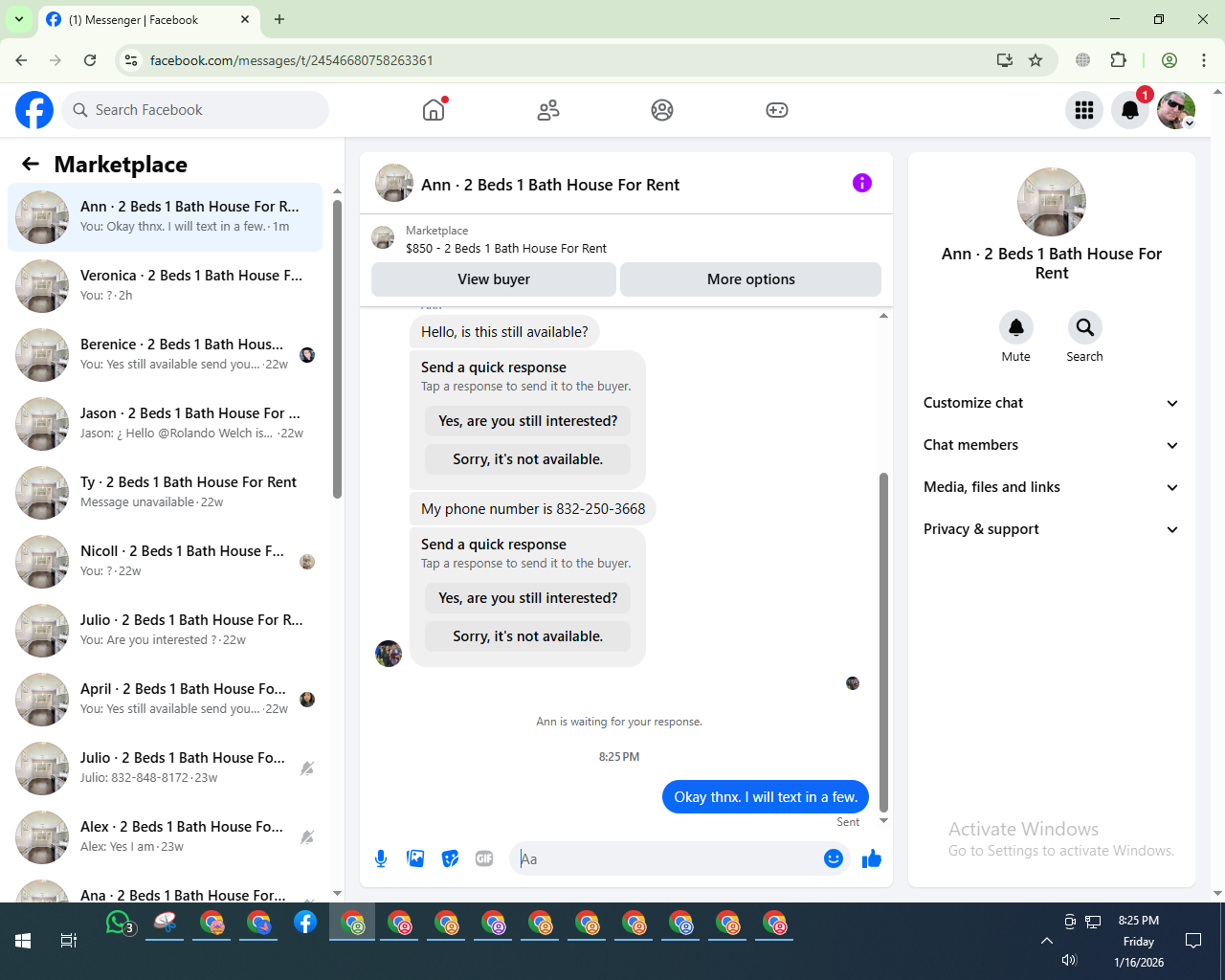This screenshot has width=1225, height=980.
Task: Choose a GIF icon
Action: tap(484, 858)
